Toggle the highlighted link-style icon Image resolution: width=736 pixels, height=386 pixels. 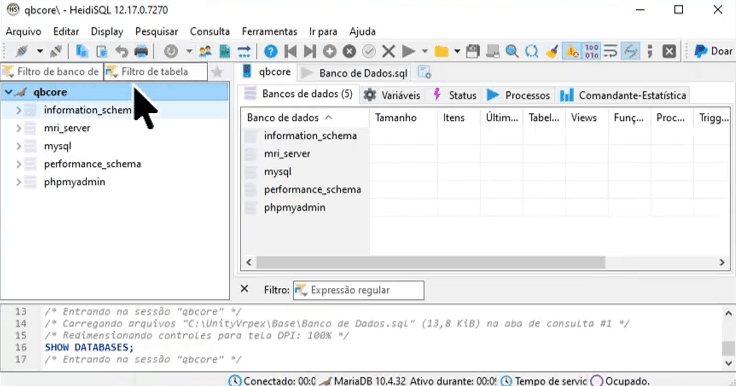(x=630, y=51)
